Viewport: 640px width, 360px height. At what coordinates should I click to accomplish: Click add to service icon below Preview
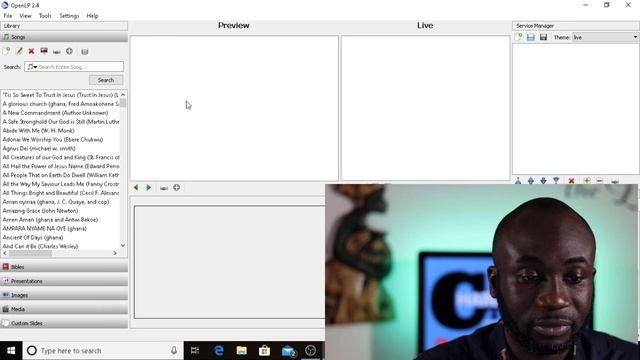[x=176, y=188]
